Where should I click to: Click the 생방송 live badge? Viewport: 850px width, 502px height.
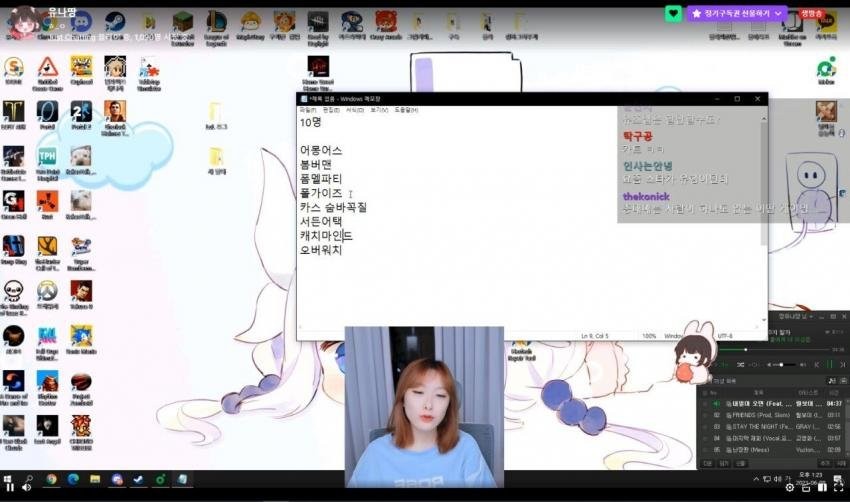point(812,14)
